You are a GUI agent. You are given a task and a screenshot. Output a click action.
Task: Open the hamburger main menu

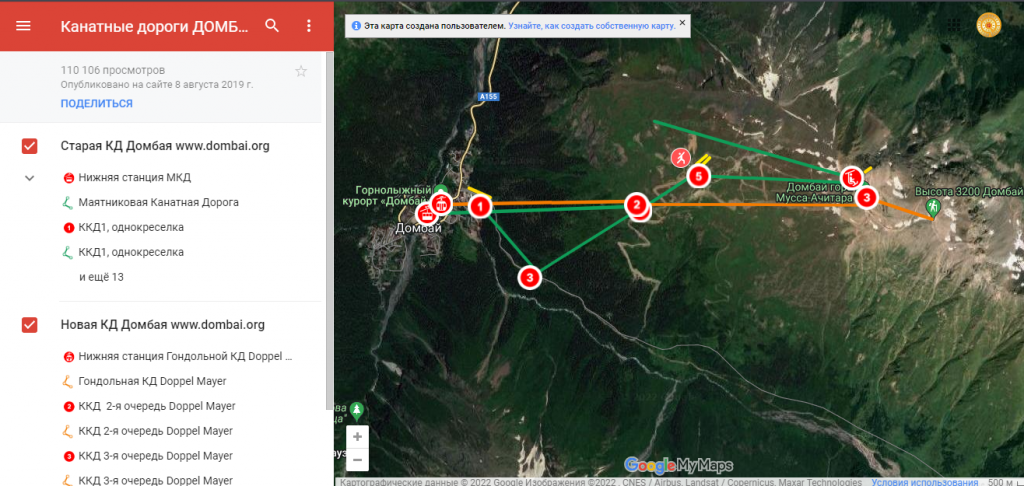pos(24,26)
